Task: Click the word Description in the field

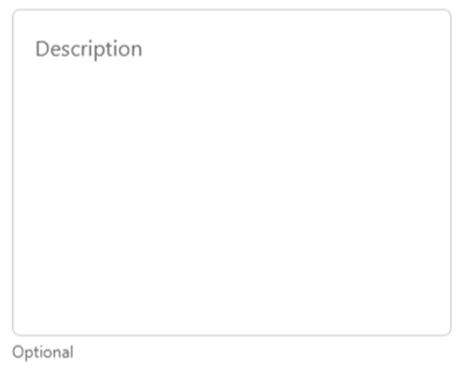Action: 89,49
